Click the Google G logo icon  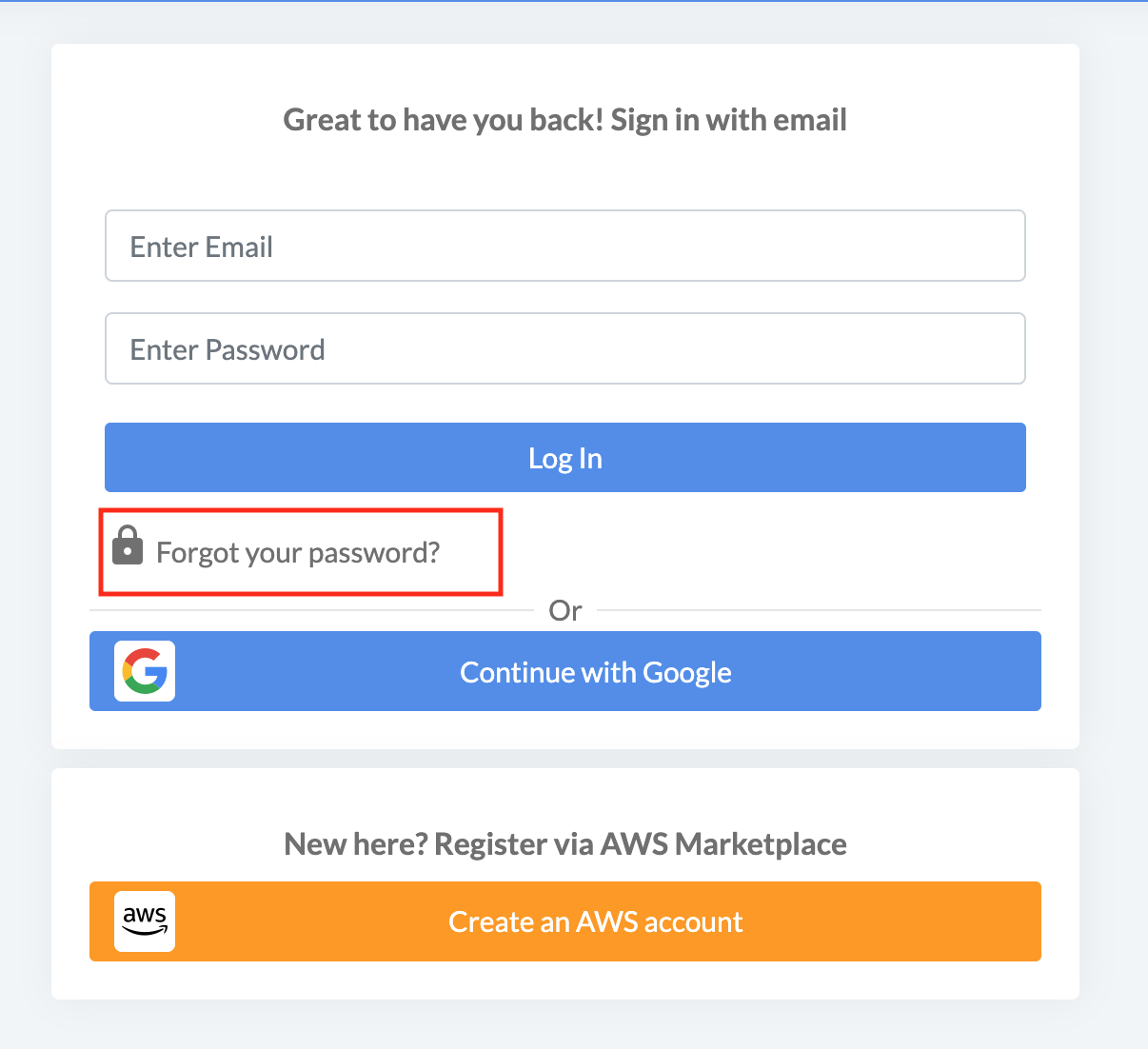tap(145, 671)
